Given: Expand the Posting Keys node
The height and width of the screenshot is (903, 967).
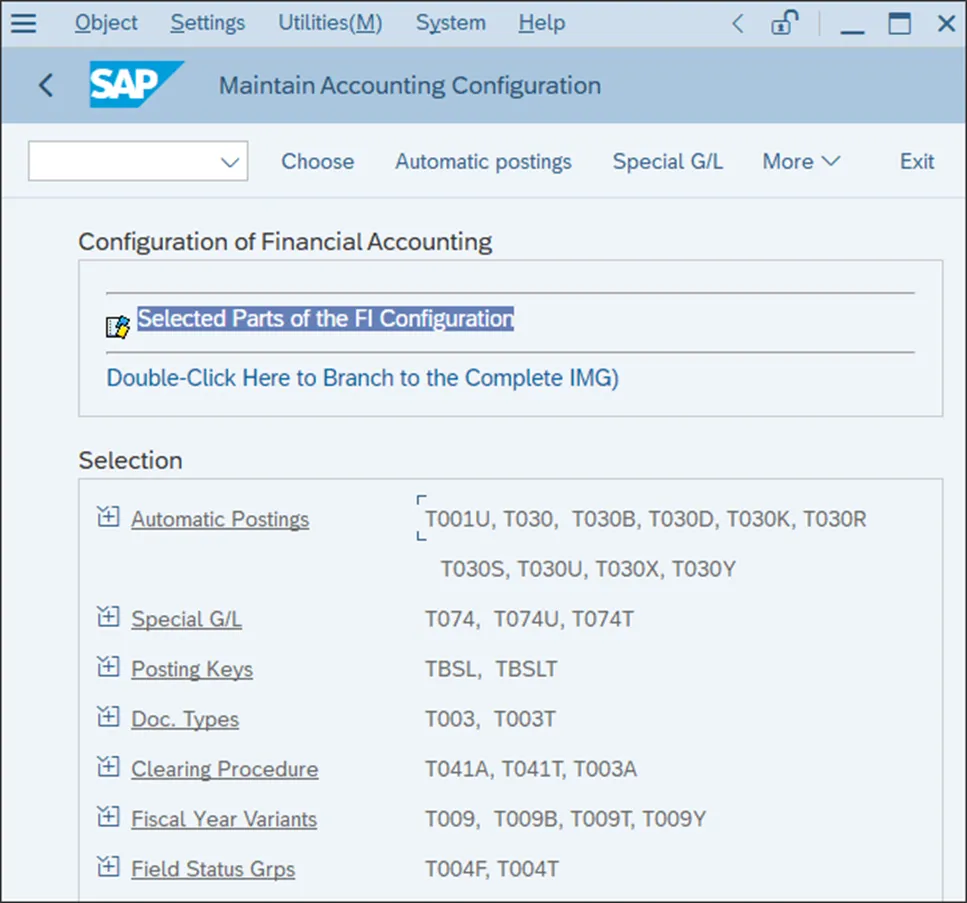Looking at the screenshot, I should coord(108,667).
